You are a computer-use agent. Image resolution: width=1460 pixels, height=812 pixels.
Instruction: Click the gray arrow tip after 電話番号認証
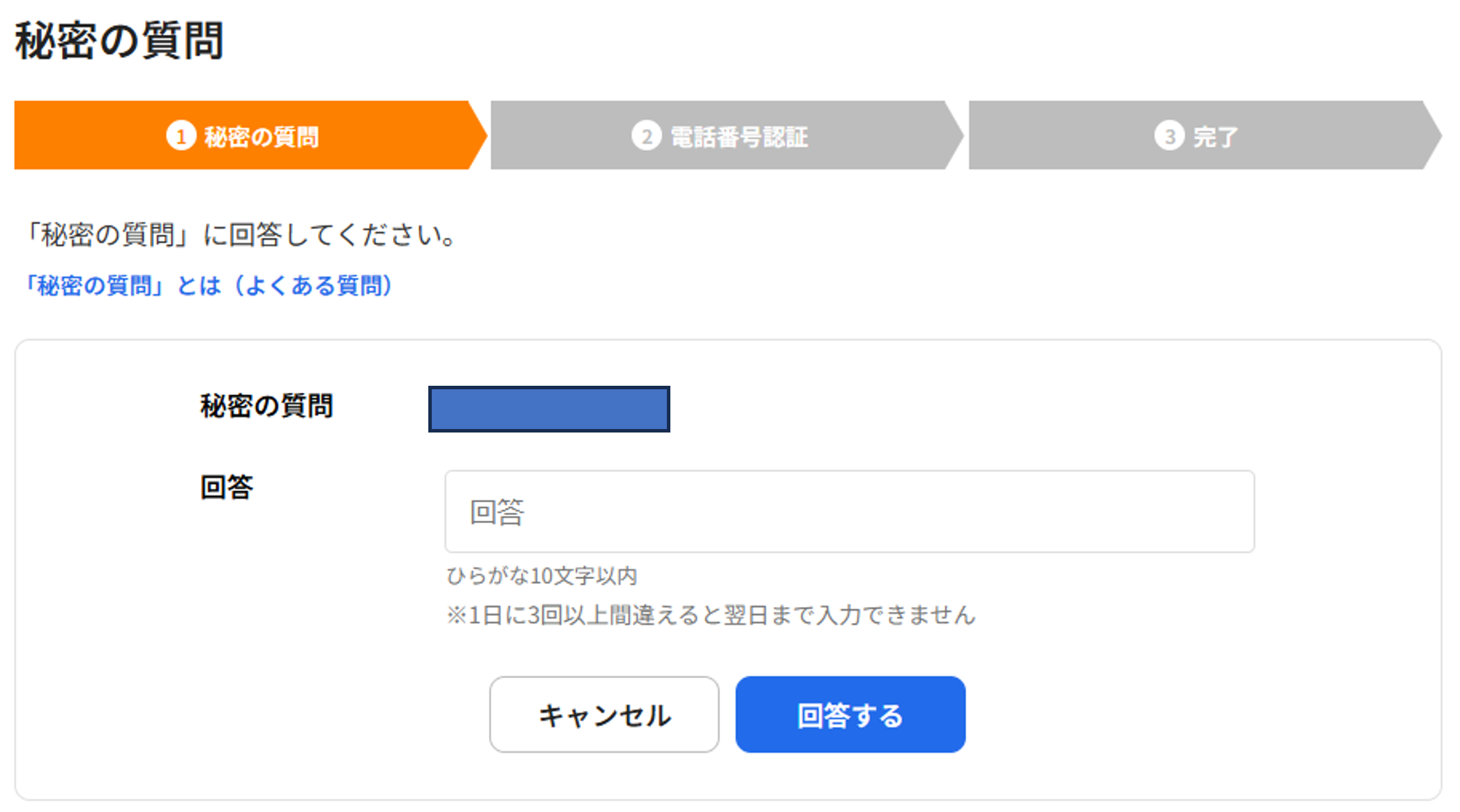pos(954,135)
